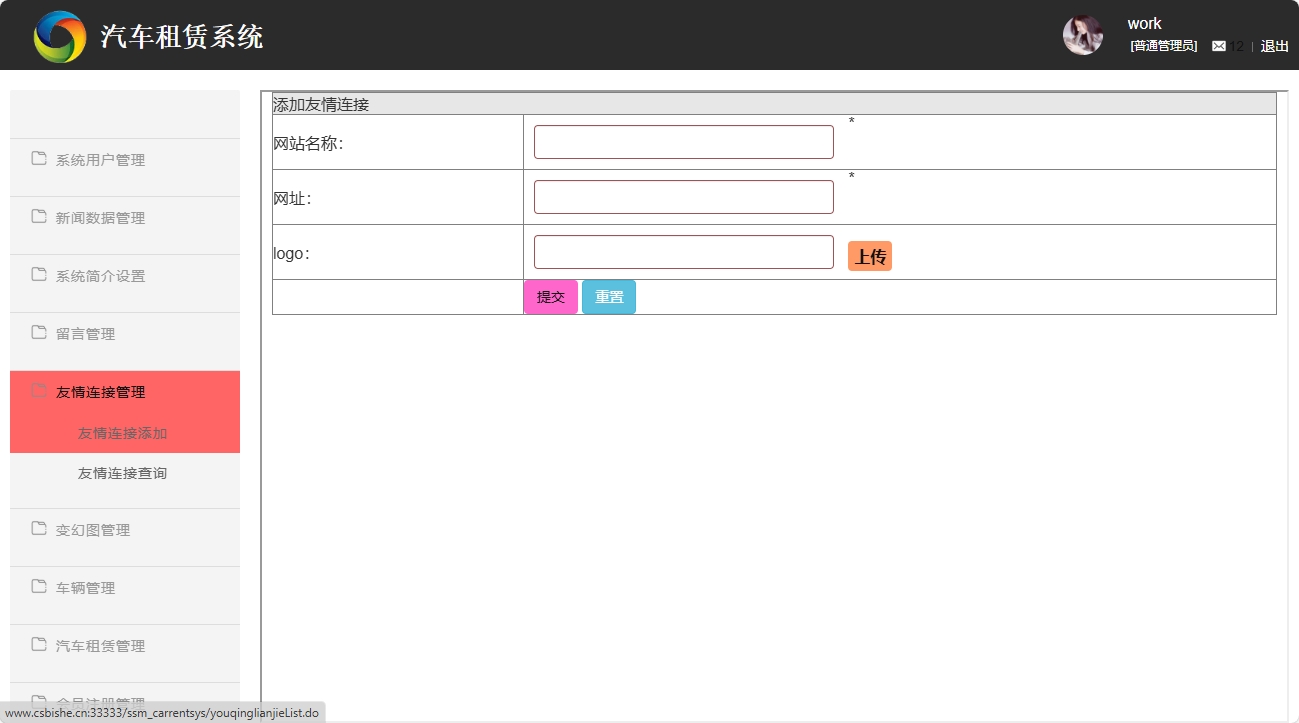Focus the 网站名称 input field

point(684,142)
